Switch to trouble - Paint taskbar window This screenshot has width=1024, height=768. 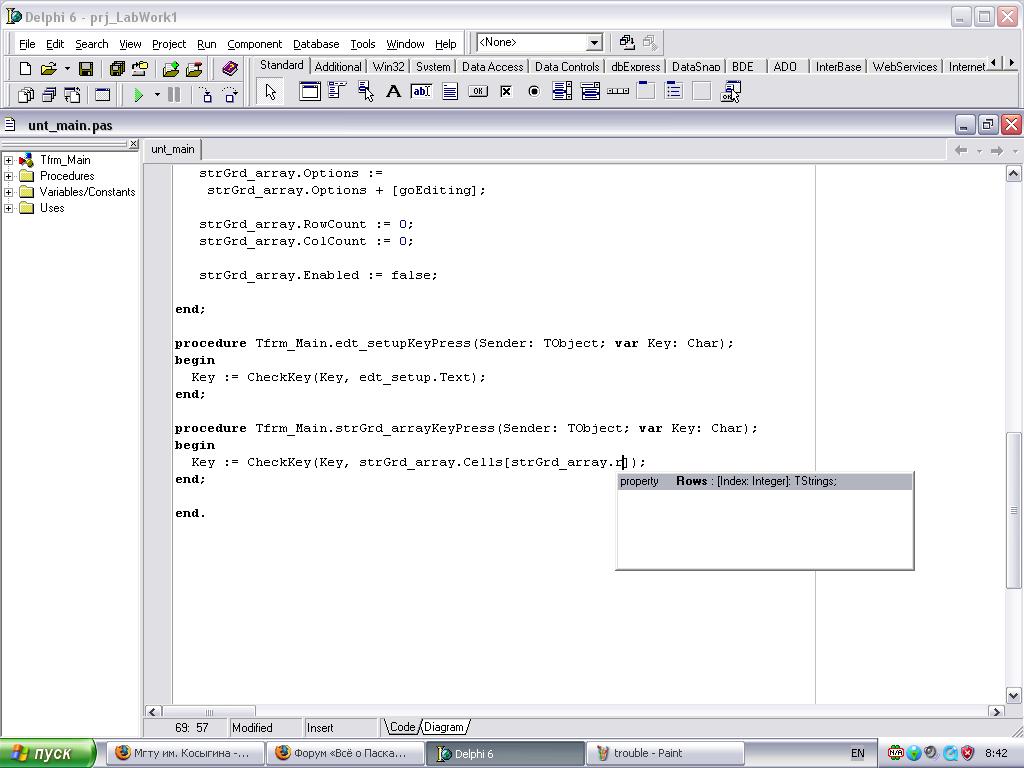[664, 753]
